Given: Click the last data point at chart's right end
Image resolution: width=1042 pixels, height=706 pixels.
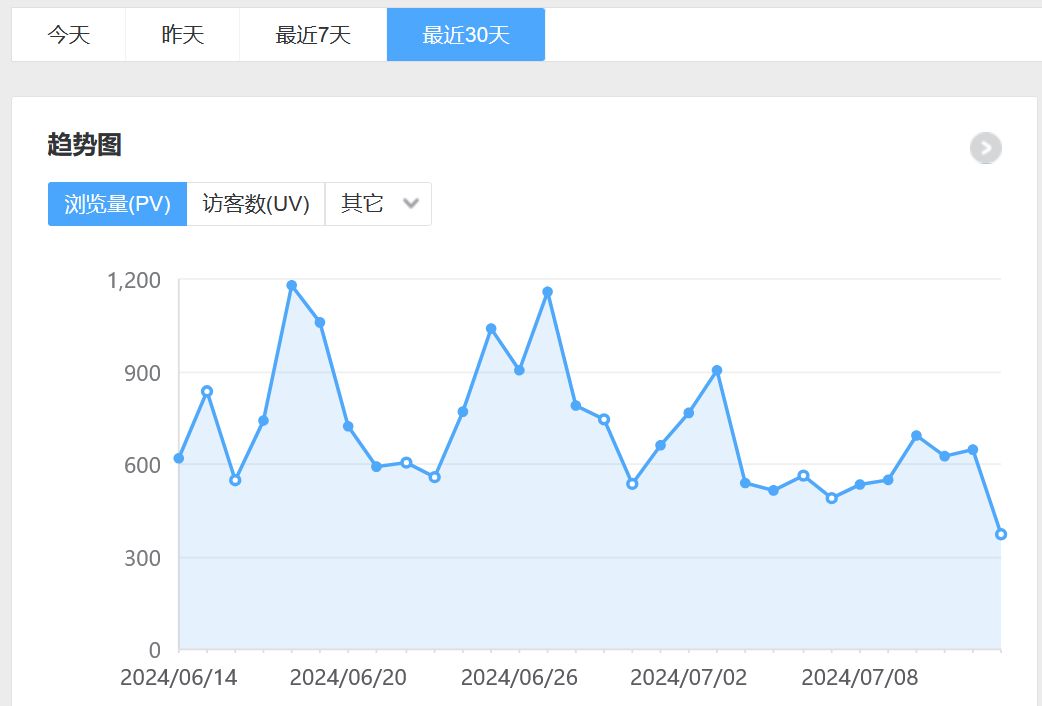Looking at the screenshot, I should coord(1001,534).
